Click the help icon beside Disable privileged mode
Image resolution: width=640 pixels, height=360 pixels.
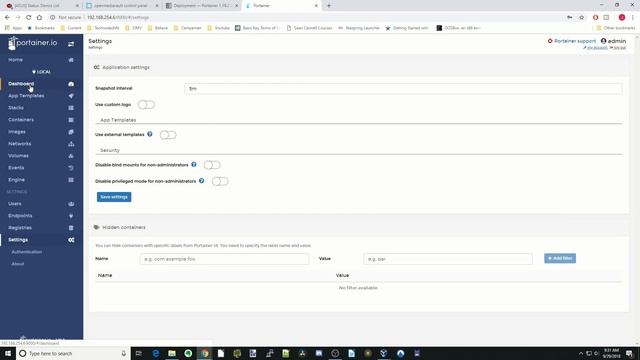coord(202,181)
